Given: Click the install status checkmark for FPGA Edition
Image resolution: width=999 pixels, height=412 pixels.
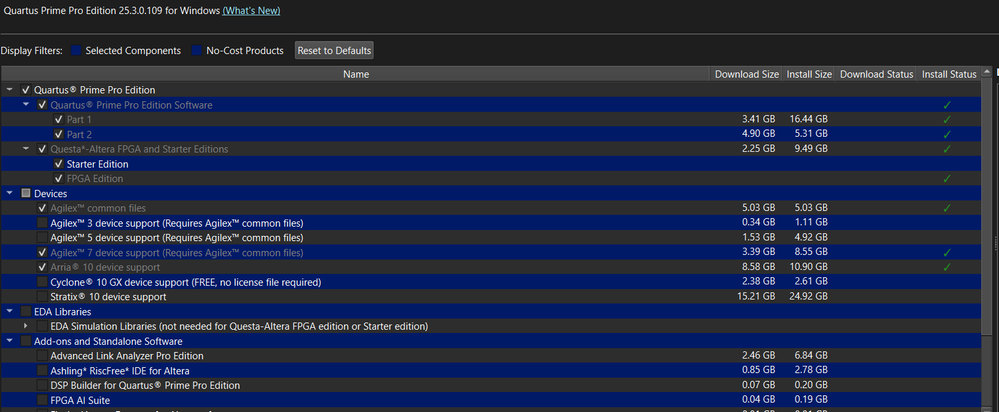Looking at the screenshot, I should pos(947,179).
